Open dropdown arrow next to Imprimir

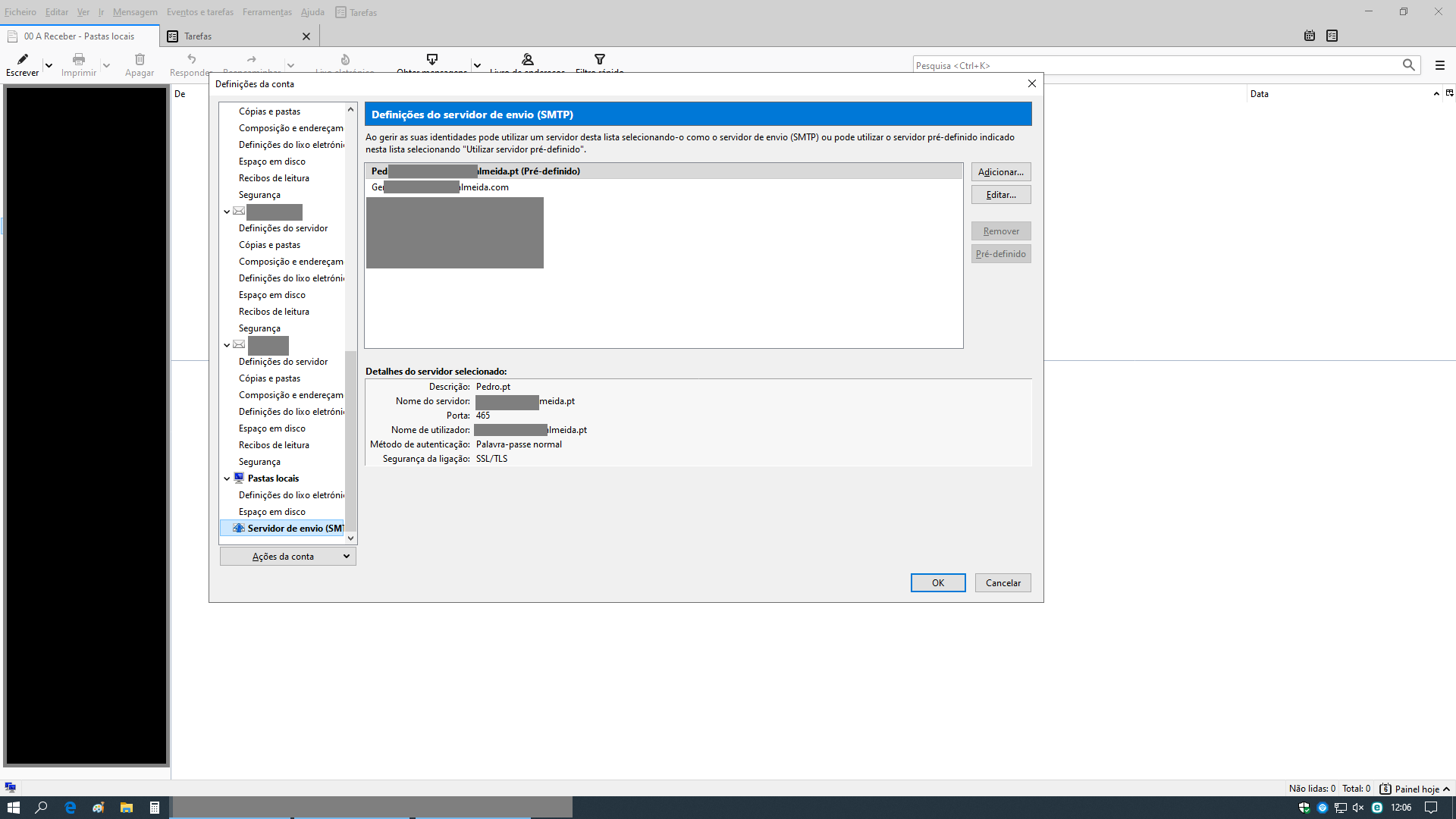[x=106, y=65]
